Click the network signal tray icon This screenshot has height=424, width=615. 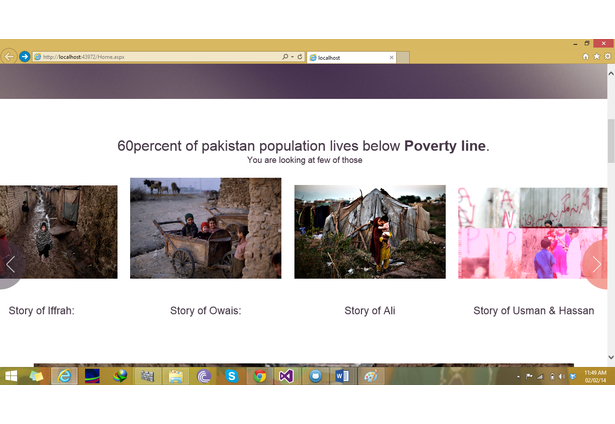(540, 377)
